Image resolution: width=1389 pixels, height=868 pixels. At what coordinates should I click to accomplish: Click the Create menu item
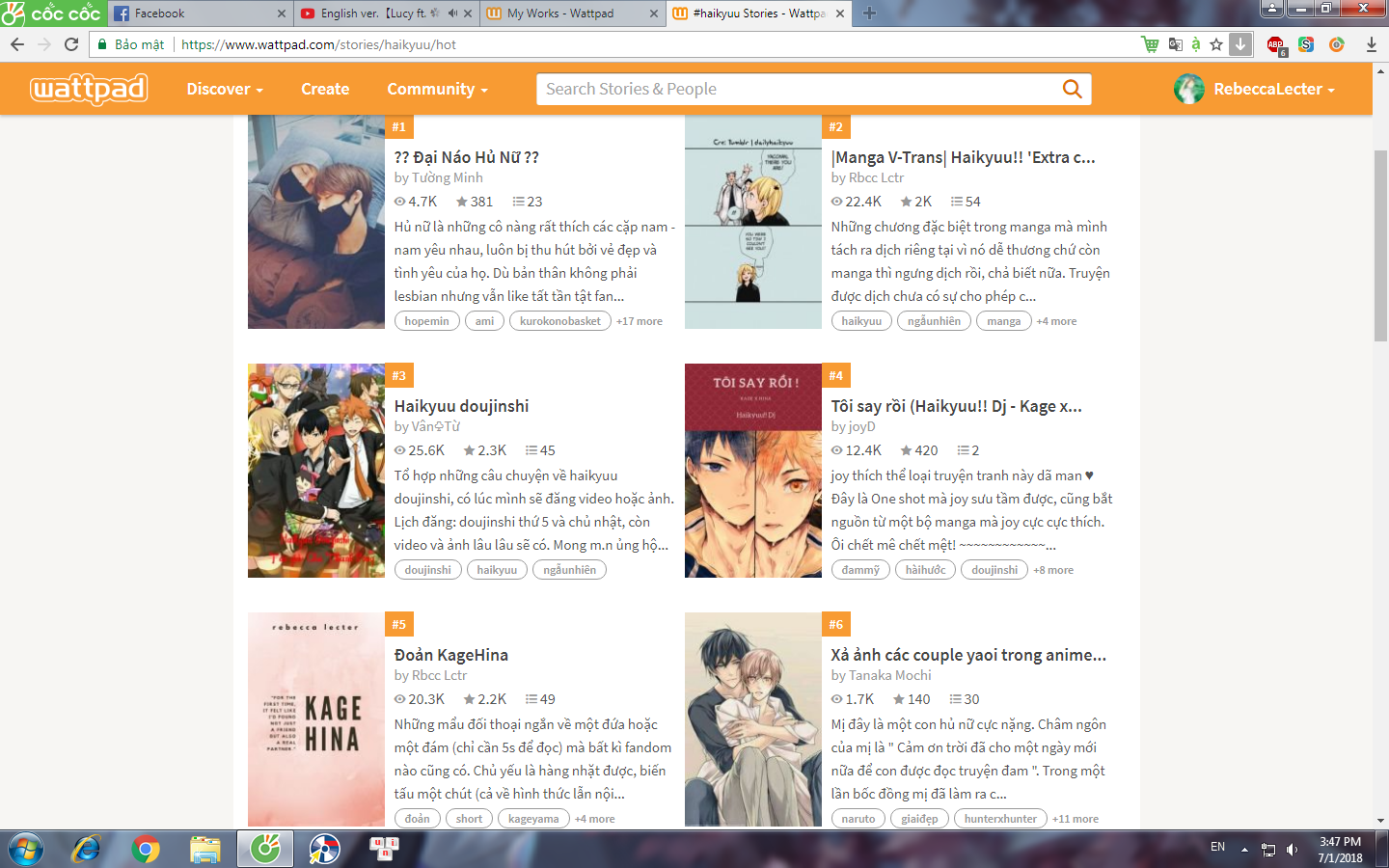tap(325, 89)
